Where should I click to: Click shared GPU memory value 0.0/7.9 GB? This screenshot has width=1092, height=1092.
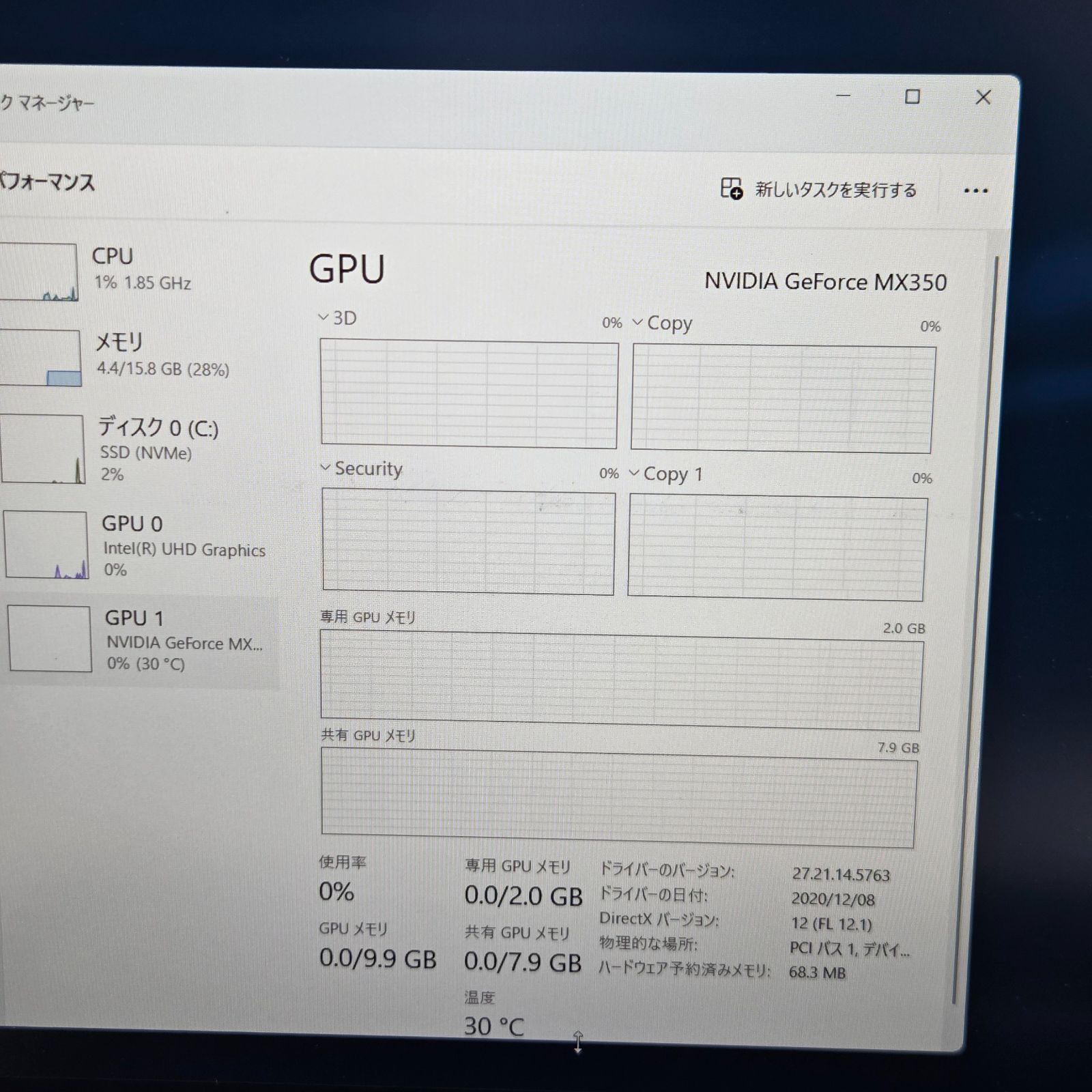coord(523,962)
